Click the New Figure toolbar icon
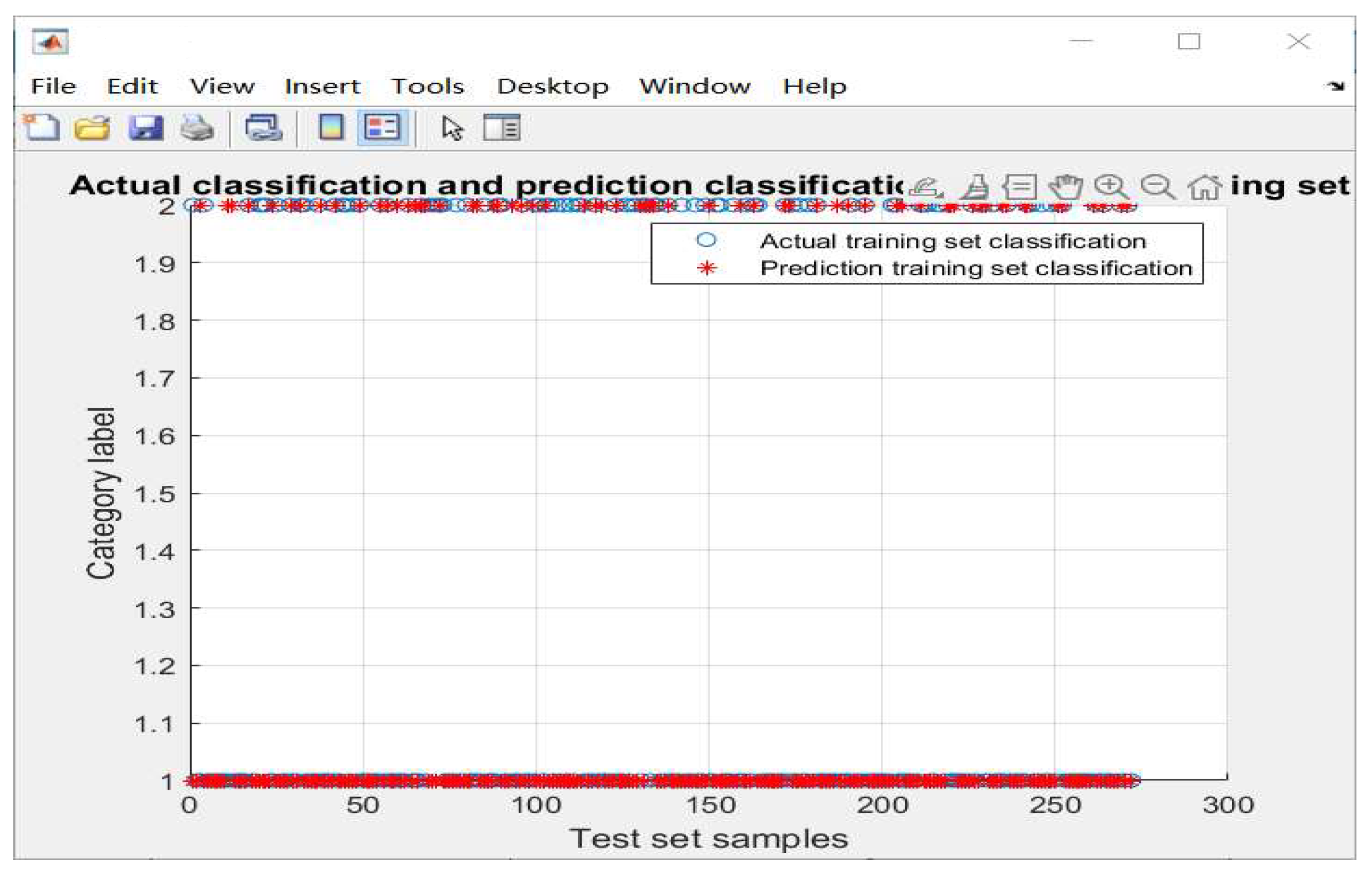Screen dimensions: 1372x875 pos(42,127)
